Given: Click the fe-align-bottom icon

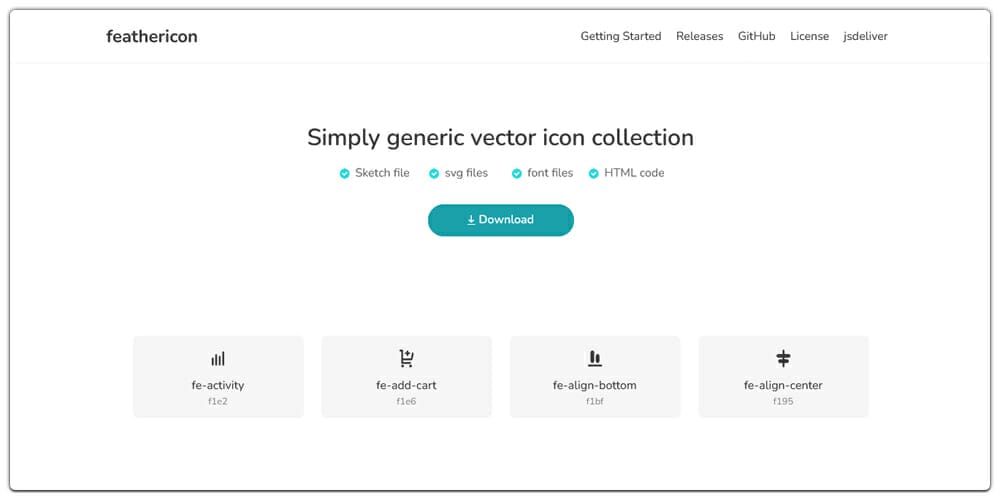Looking at the screenshot, I should (x=594, y=358).
